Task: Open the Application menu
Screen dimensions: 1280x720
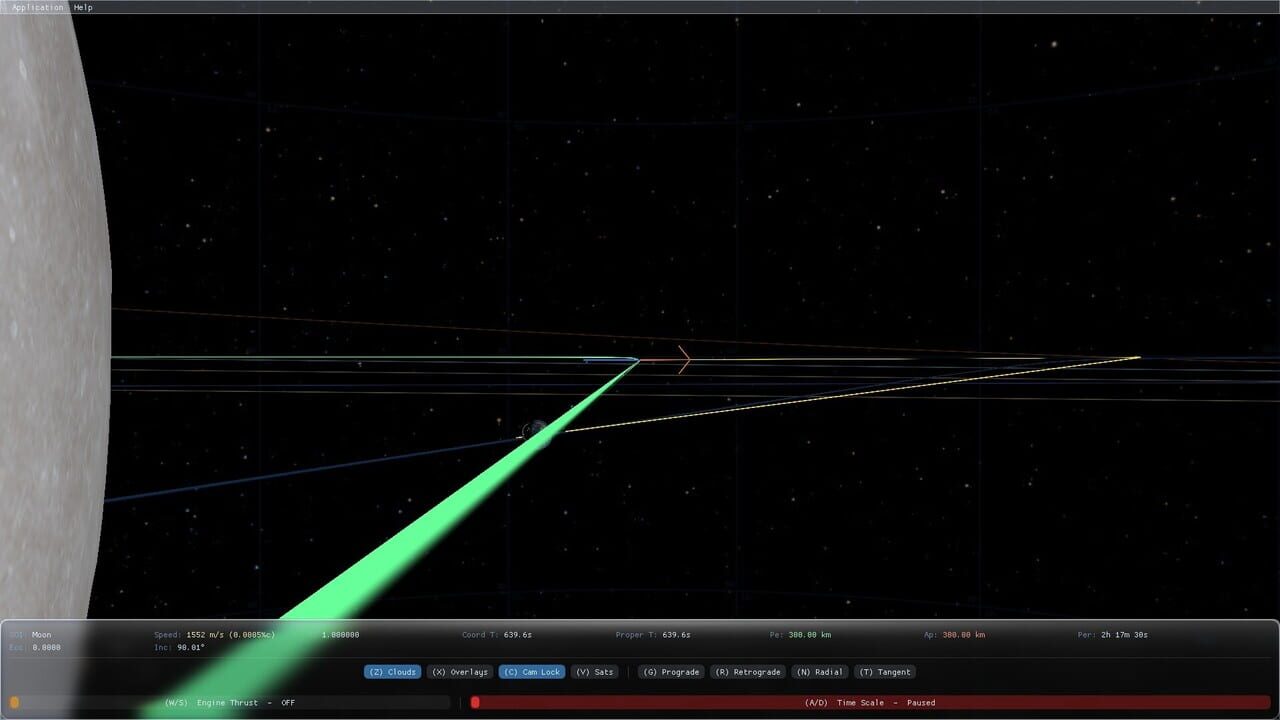Action: [37, 7]
